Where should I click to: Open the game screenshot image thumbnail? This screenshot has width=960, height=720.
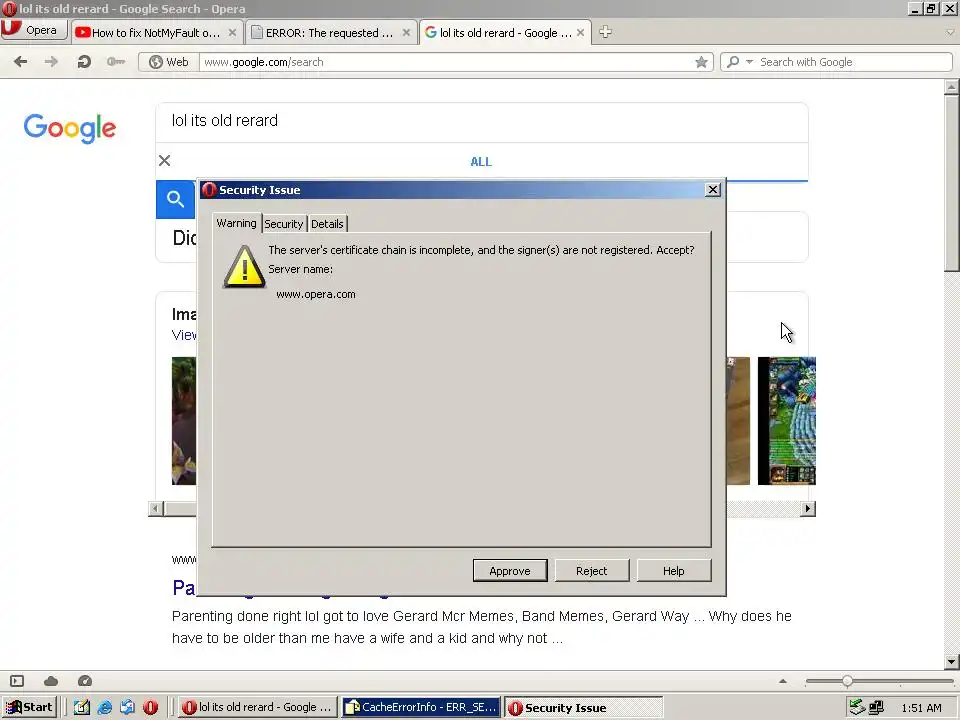point(787,421)
